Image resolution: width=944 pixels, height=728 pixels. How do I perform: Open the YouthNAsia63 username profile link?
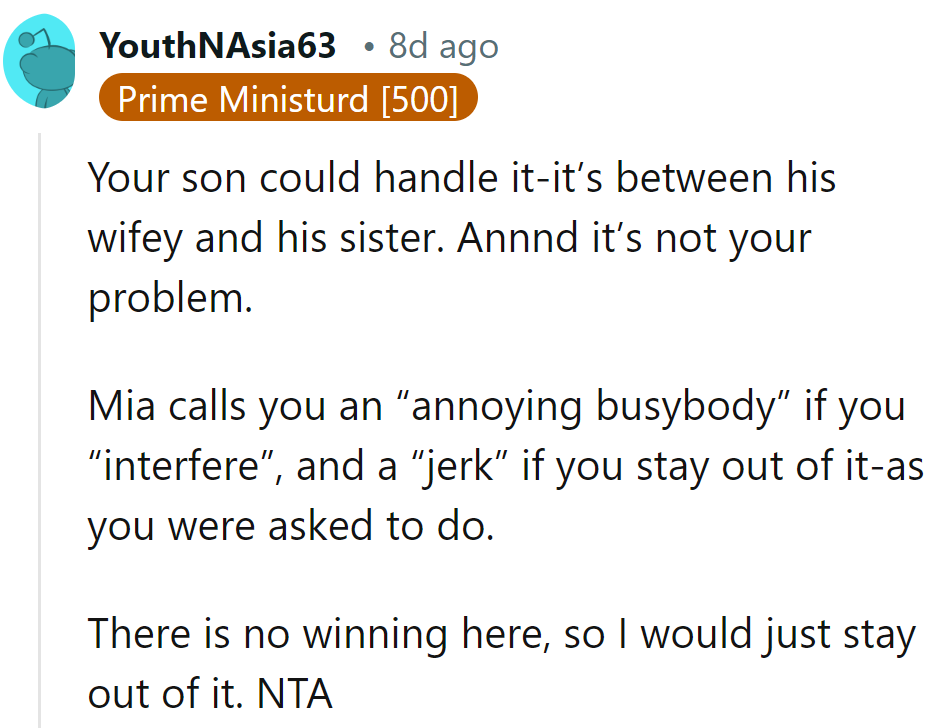click(218, 46)
